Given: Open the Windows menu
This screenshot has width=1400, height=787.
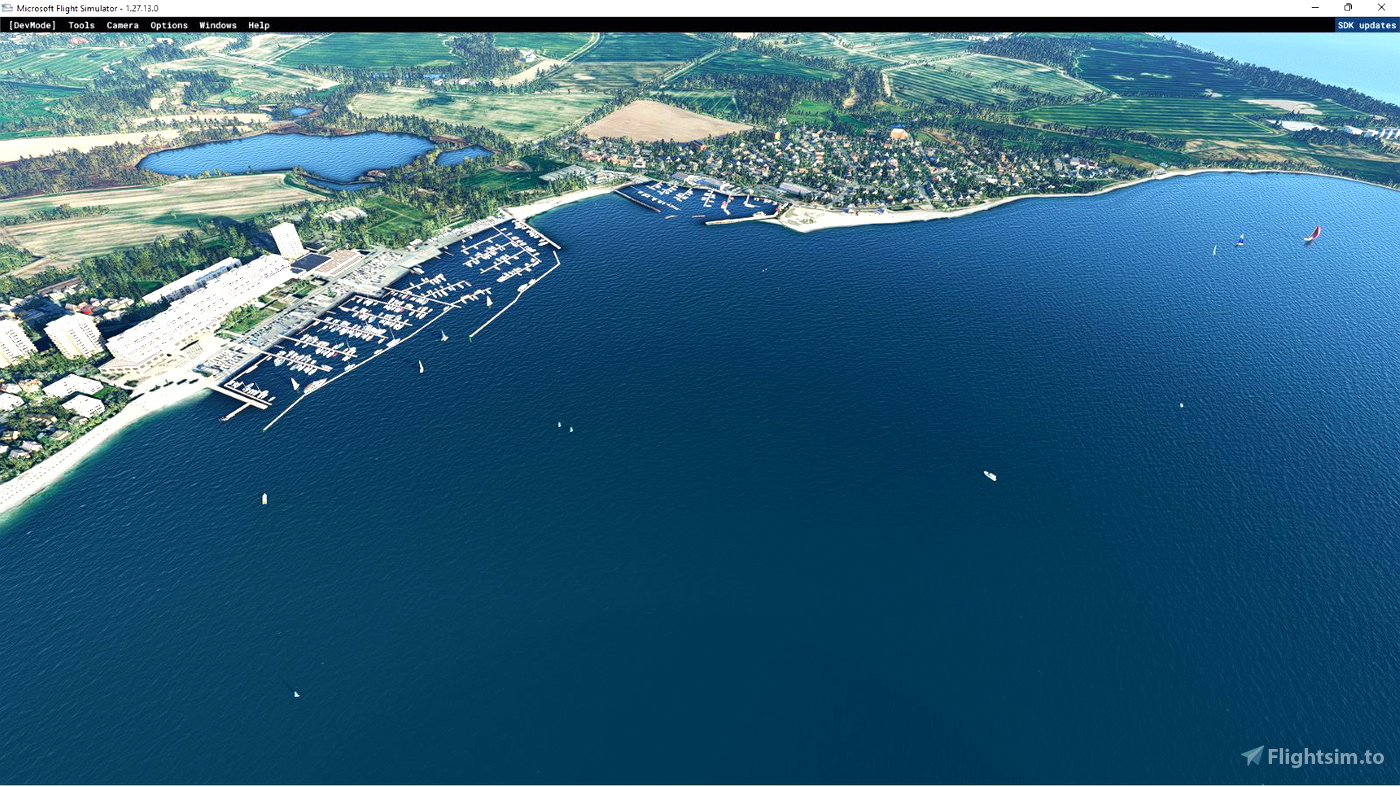Looking at the screenshot, I should (218, 25).
